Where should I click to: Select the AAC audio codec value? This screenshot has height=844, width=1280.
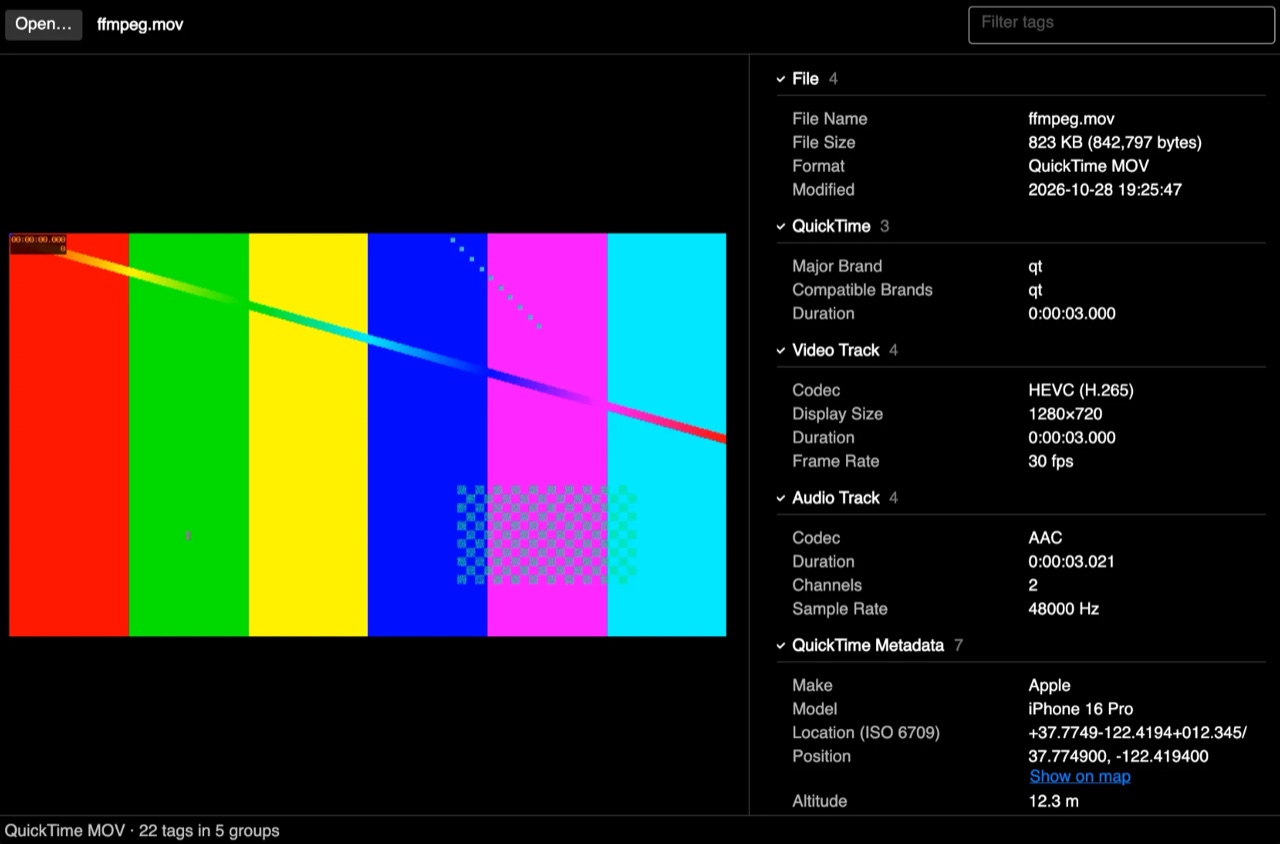(x=1045, y=538)
